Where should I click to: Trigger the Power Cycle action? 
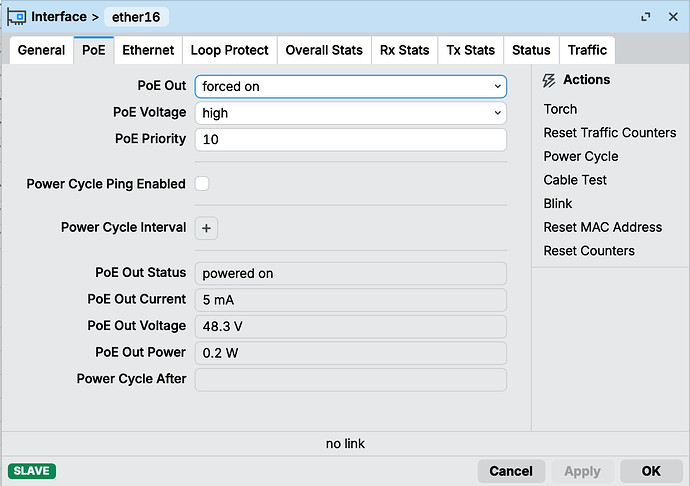[581, 156]
